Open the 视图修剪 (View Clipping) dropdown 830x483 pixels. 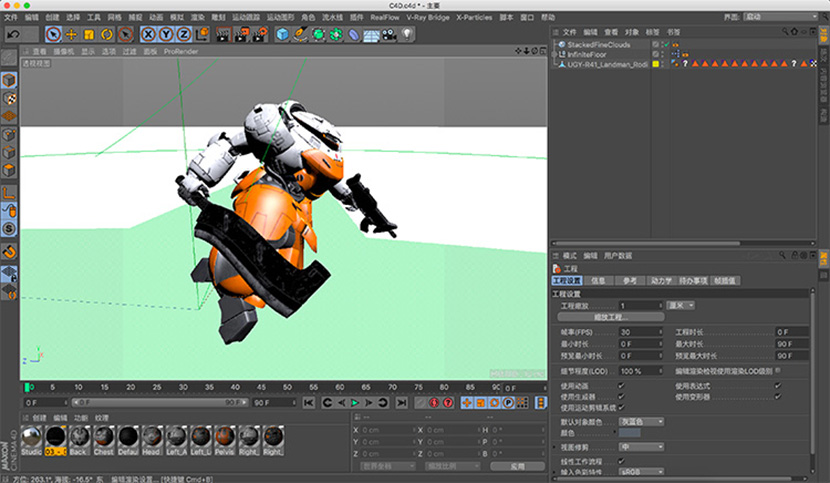tap(641, 447)
